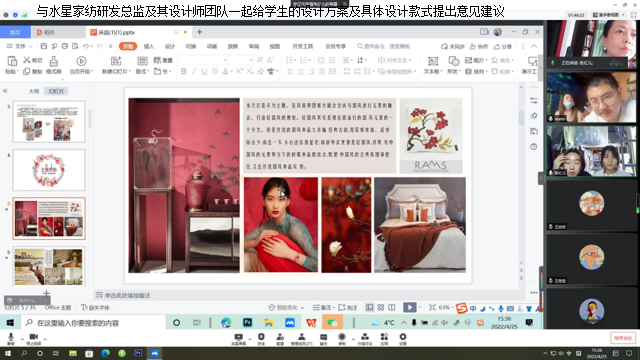Open the 插入 Insert ribbon tab

click(x=149, y=46)
